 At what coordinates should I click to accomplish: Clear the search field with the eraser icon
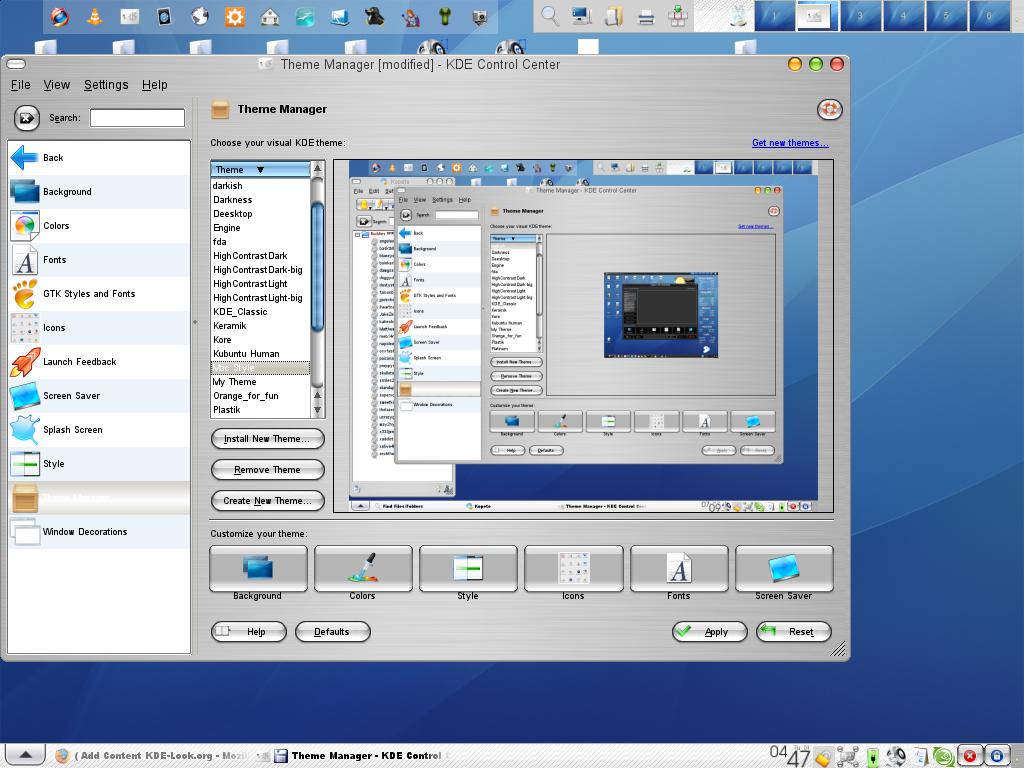(27, 118)
